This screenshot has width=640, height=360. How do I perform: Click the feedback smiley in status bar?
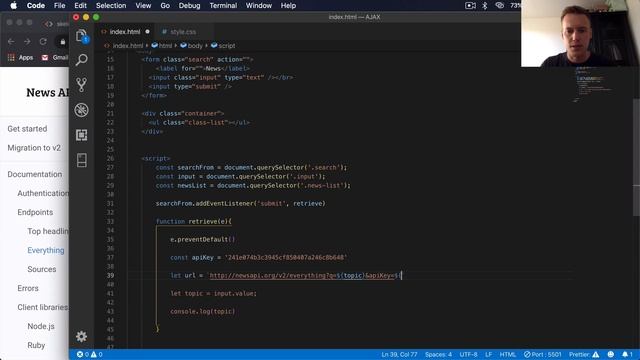(x=611, y=354)
